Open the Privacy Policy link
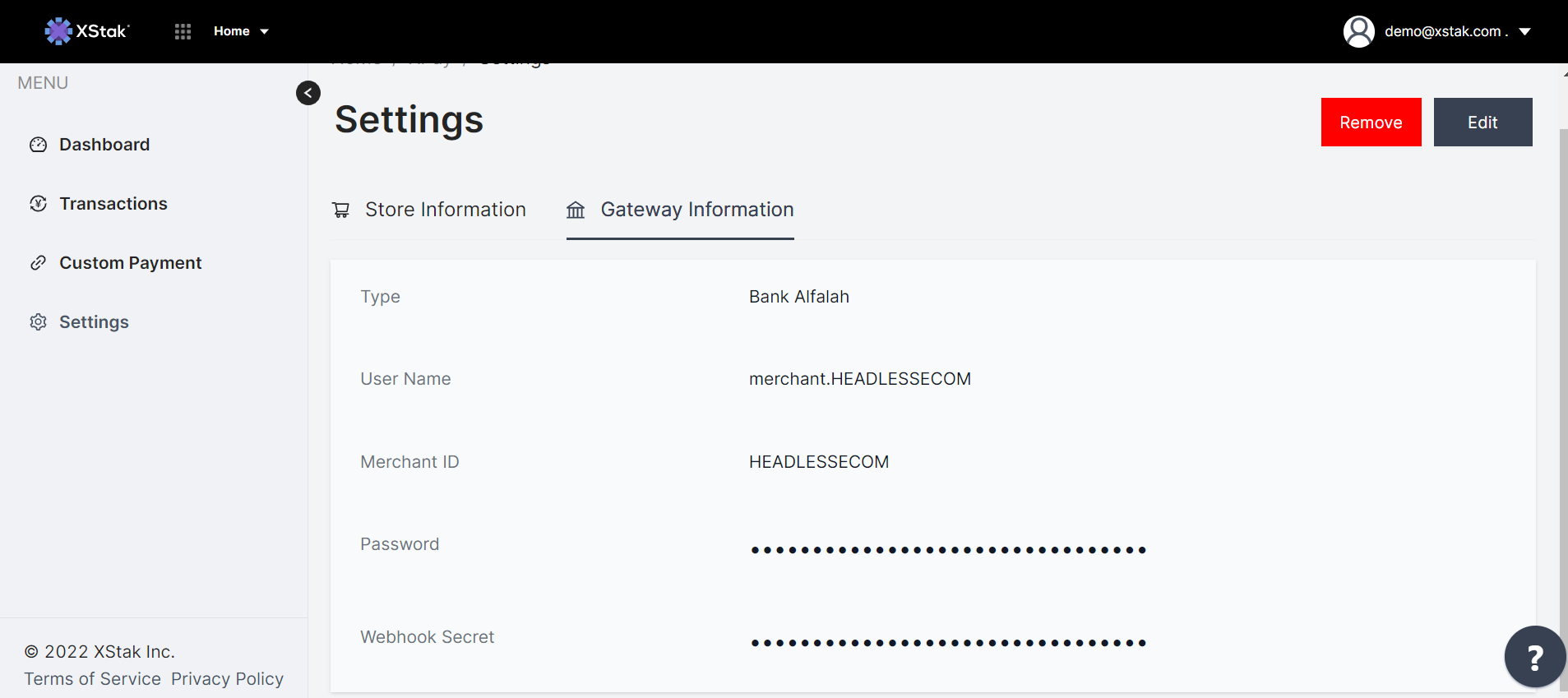The width and height of the screenshot is (1568, 698). [x=227, y=679]
